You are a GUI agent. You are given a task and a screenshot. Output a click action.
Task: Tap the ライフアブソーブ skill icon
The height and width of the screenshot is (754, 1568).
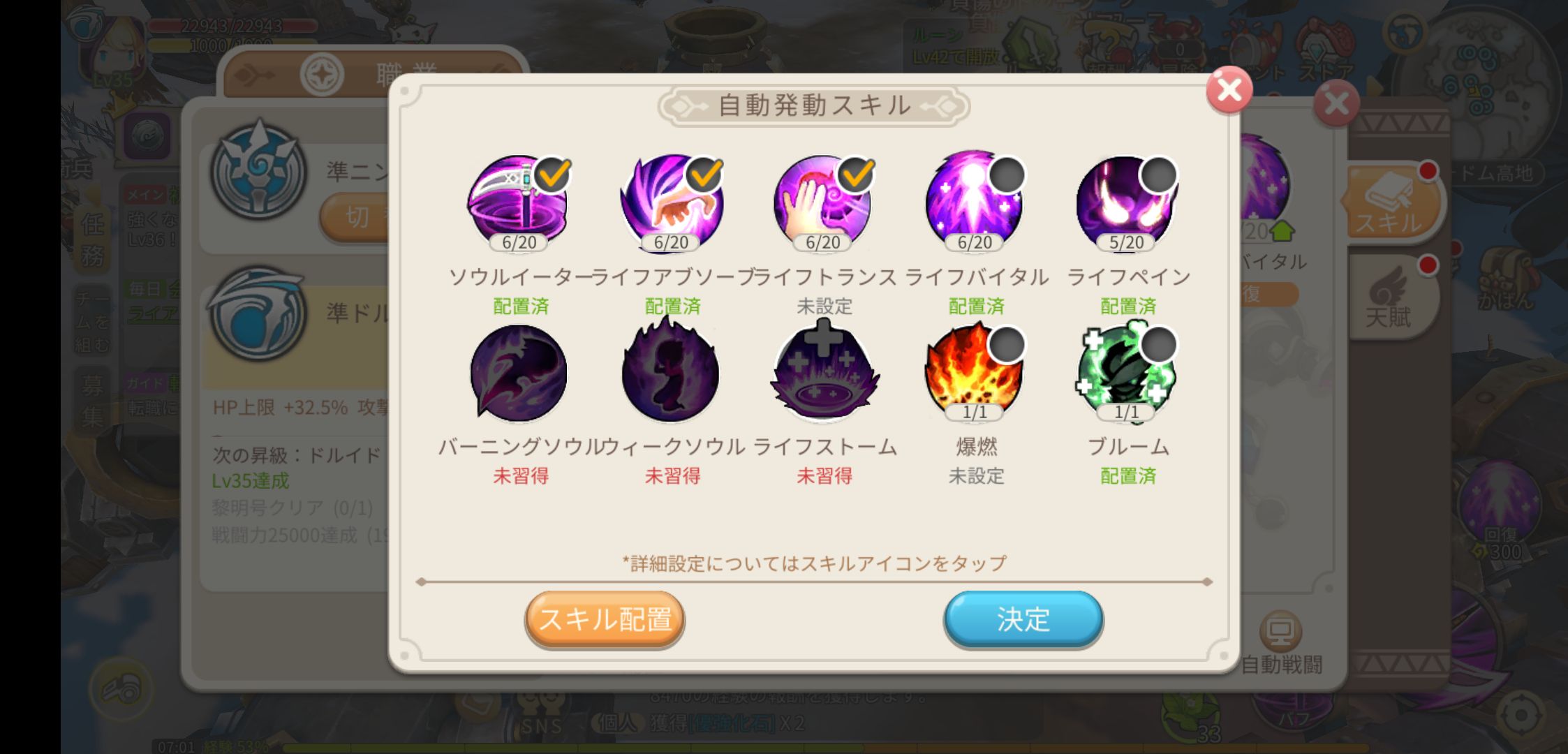pyautogui.click(x=671, y=204)
